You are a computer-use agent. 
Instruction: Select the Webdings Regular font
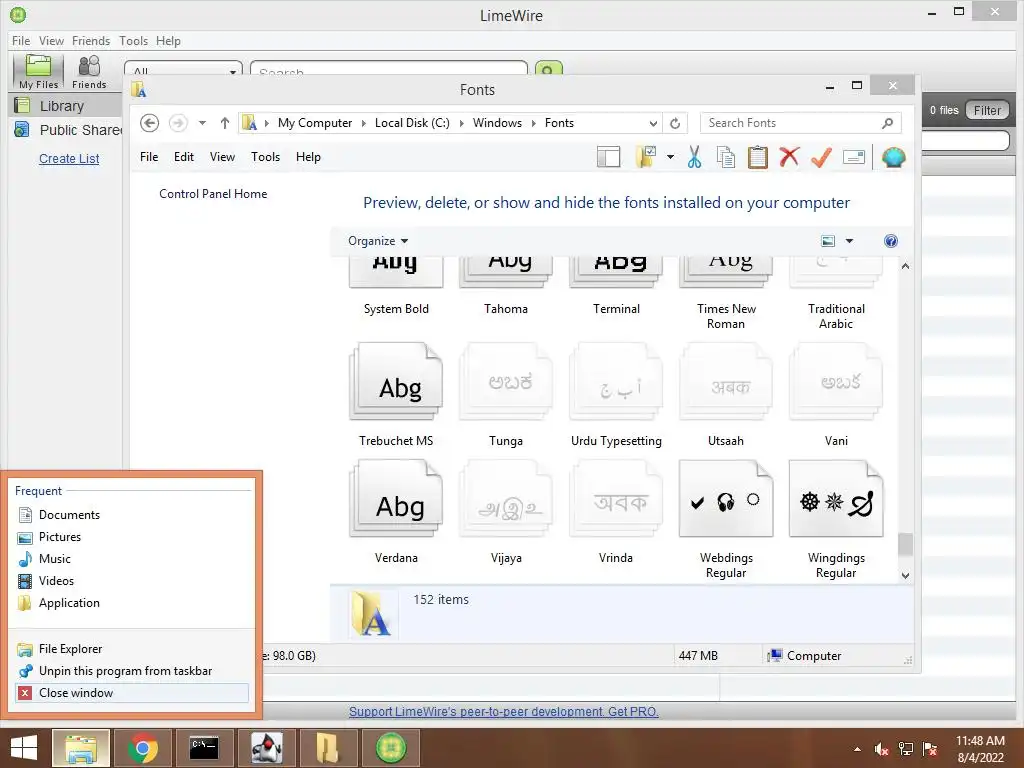pyautogui.click(x=726, y=520)
